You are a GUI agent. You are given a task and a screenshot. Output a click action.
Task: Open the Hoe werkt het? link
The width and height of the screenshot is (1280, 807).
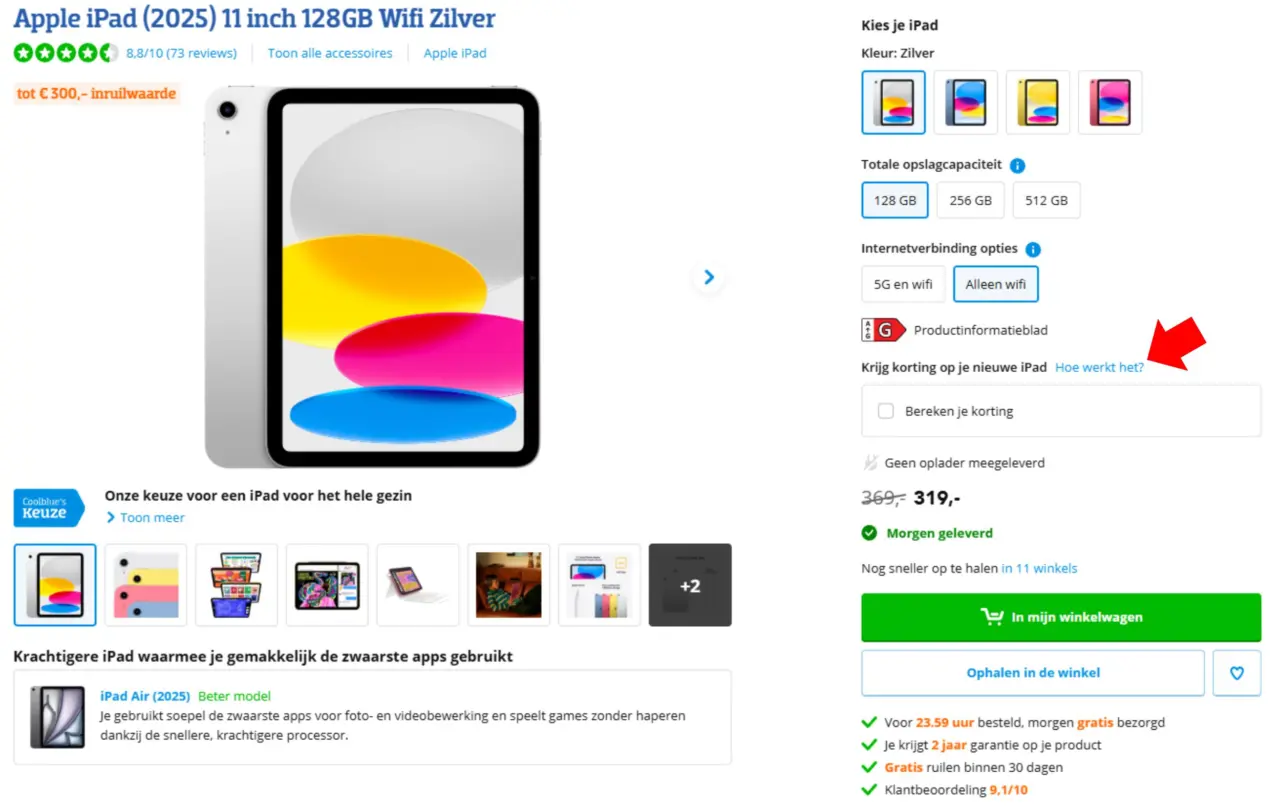1099,368
